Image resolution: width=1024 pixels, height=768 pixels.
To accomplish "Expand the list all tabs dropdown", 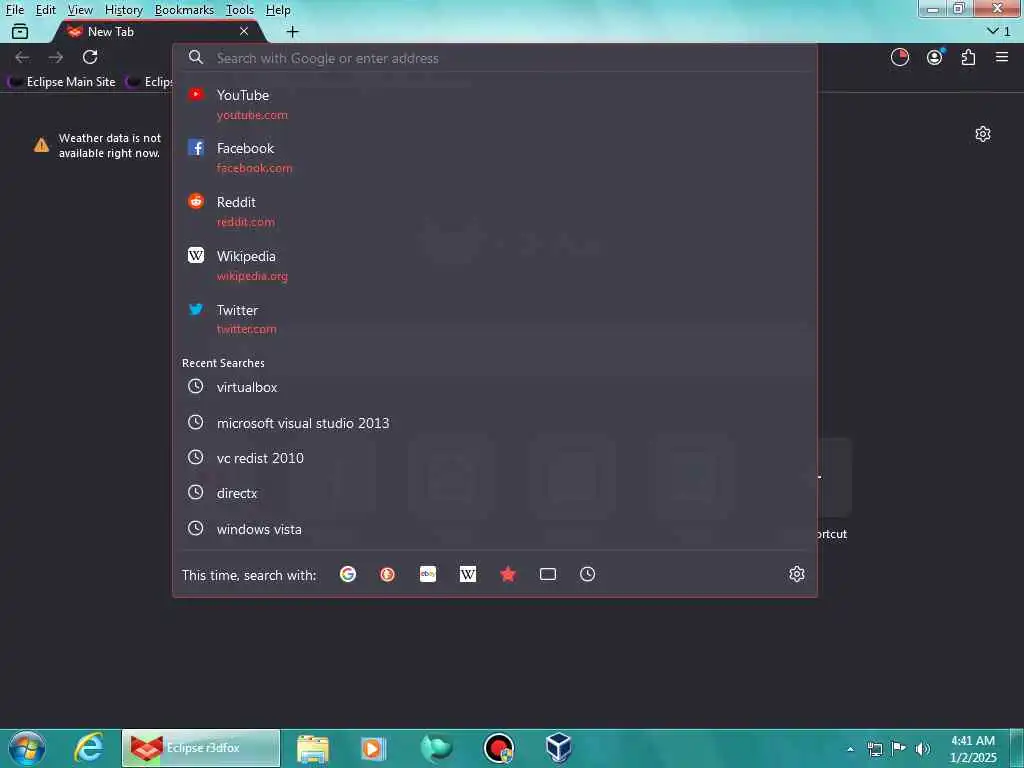I will tap(999, 31).
